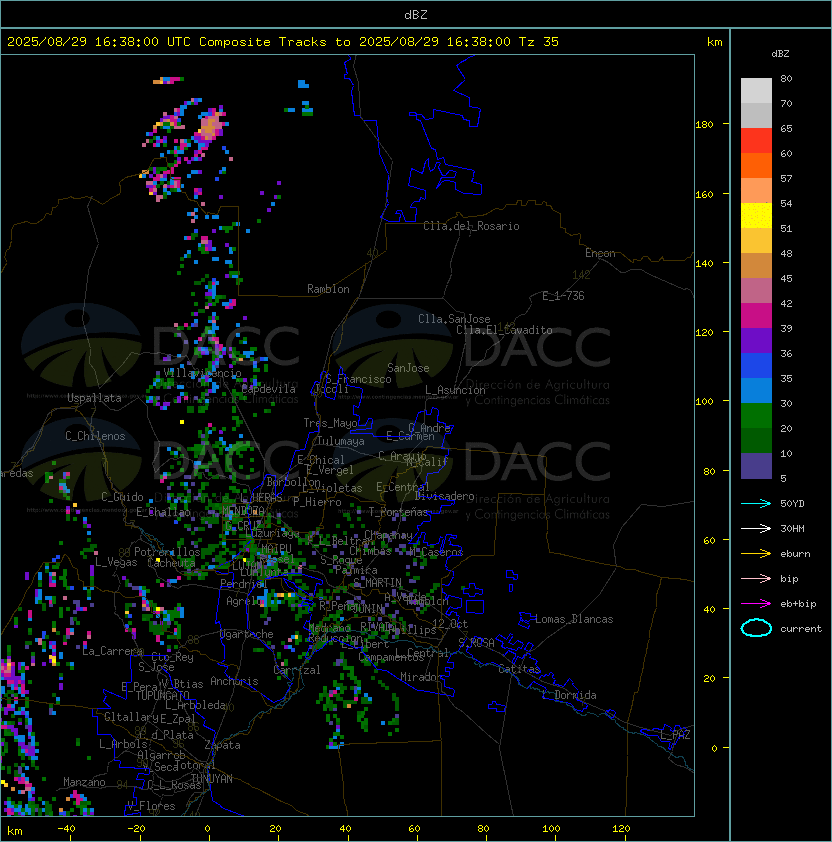Click the 'km' label in top-right corner

click(714, 42)
